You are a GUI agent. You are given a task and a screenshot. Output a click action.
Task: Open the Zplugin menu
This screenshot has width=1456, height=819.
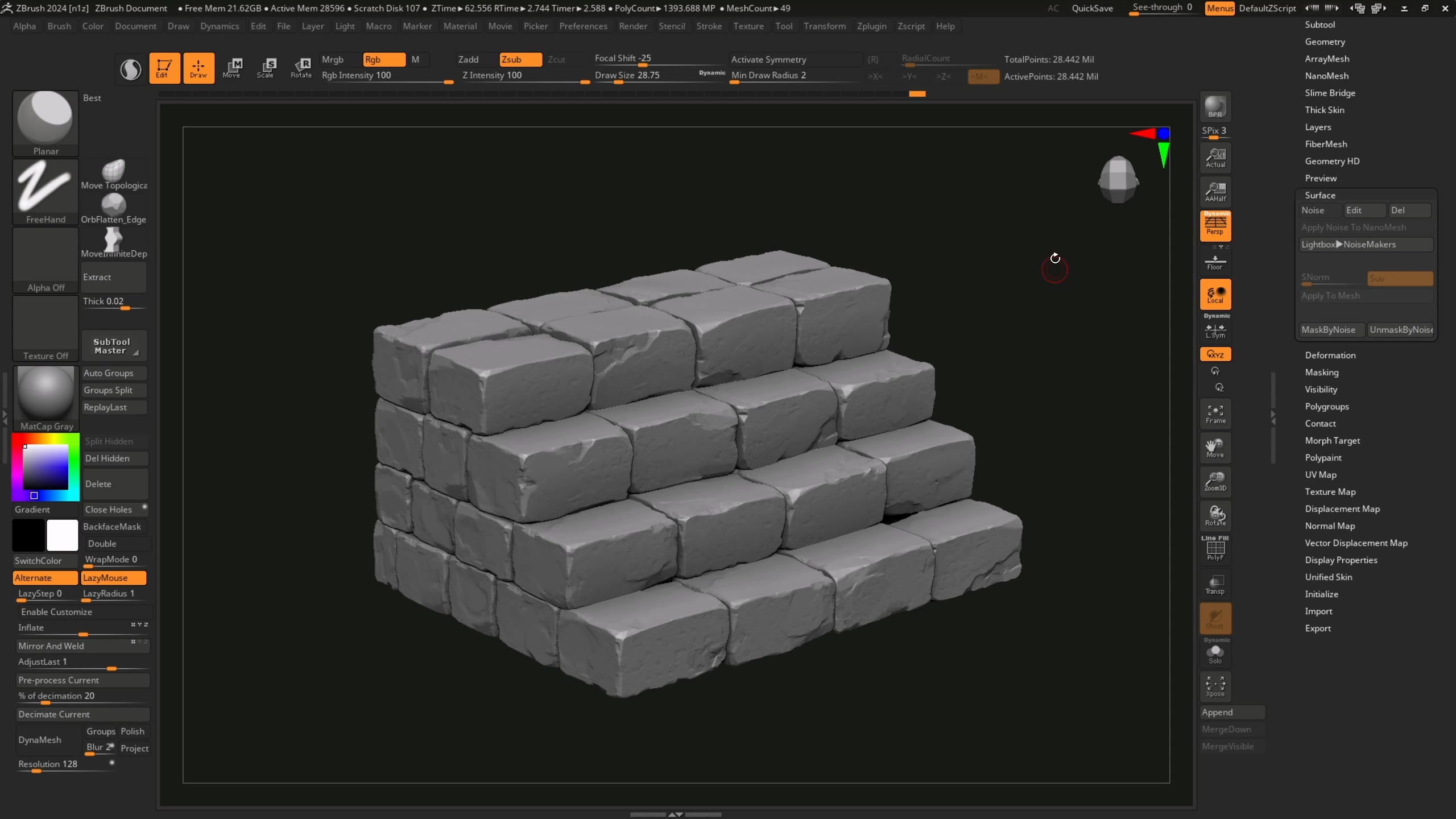tap(871, 26)
